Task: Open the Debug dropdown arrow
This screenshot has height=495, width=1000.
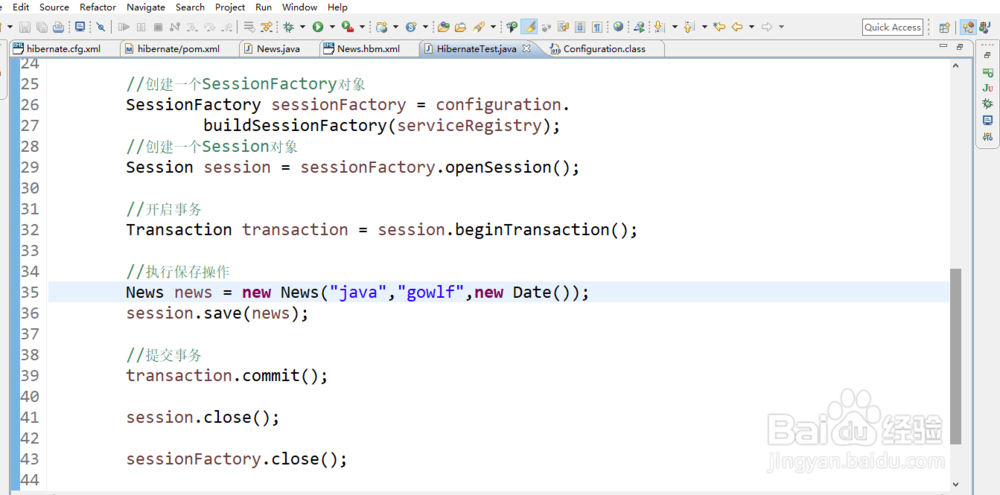Action: 302,27
